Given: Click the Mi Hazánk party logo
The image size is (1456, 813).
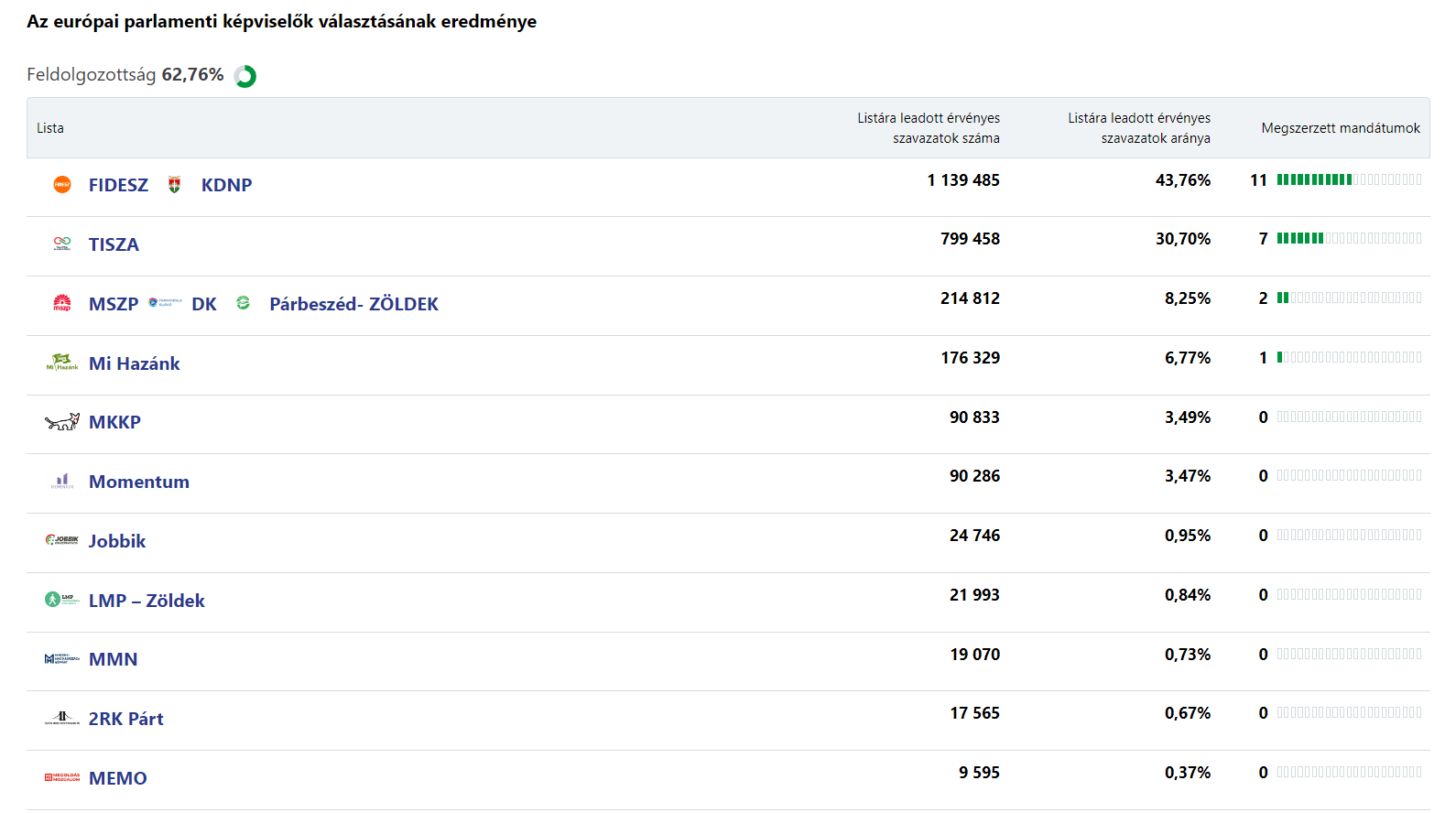Looking at the screenshot, I should click(x=62, y=363).
